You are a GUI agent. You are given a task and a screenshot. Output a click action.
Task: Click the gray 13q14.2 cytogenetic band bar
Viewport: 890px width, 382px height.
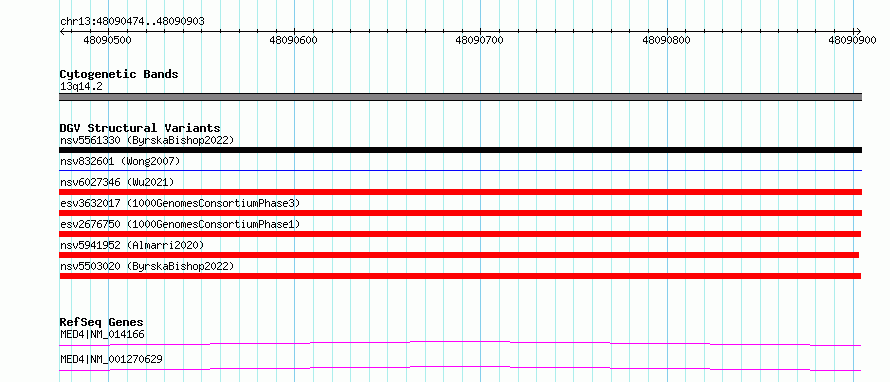(x=461, y=97)
